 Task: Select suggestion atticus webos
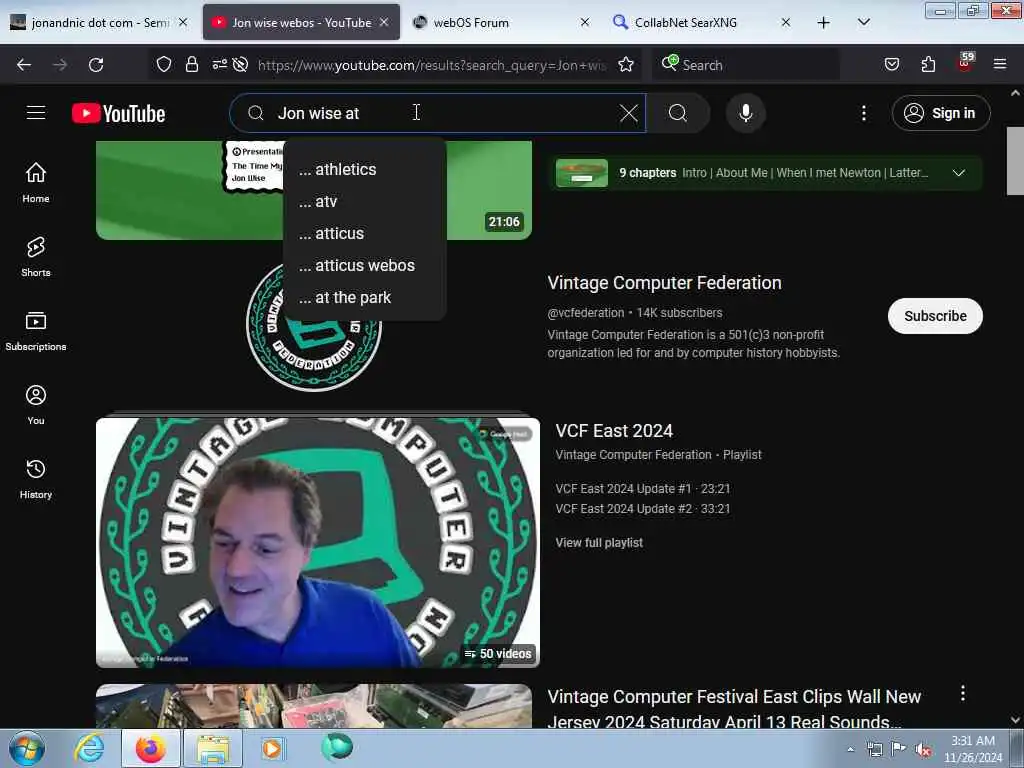(364, 265)
